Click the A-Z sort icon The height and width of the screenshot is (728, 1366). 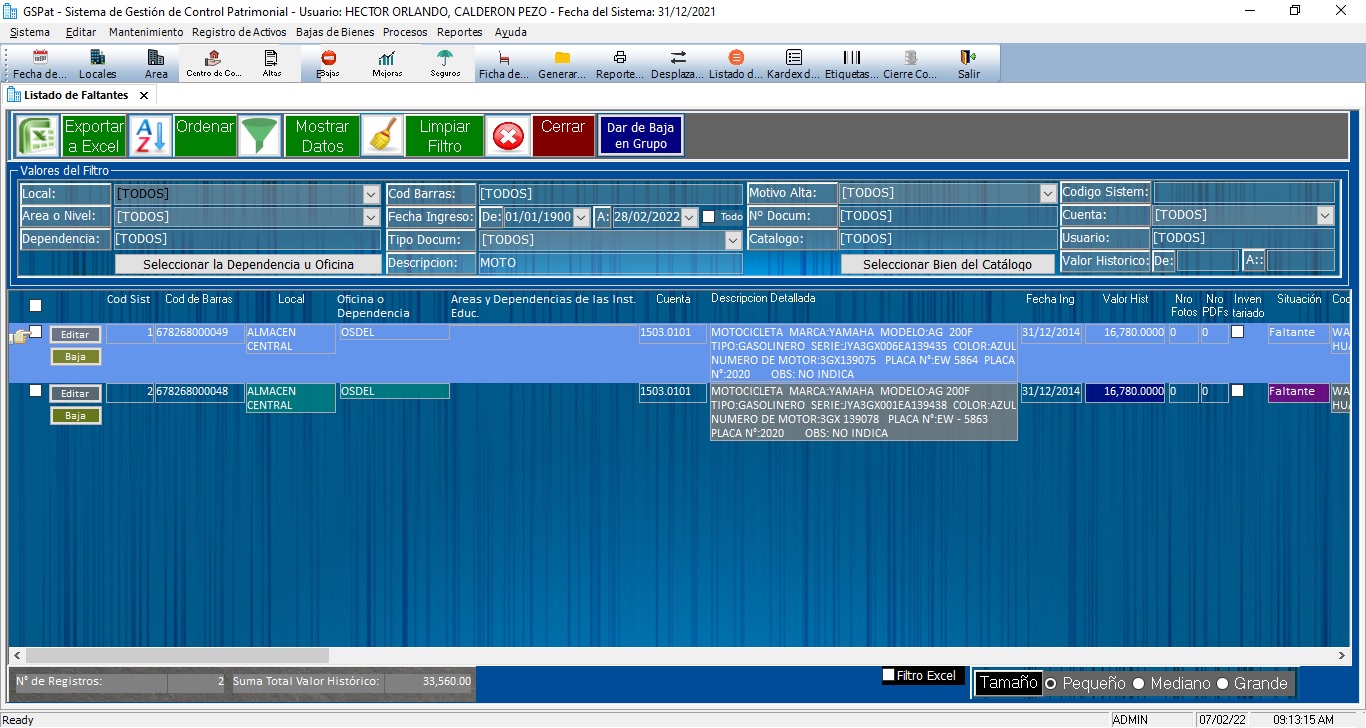151,135
